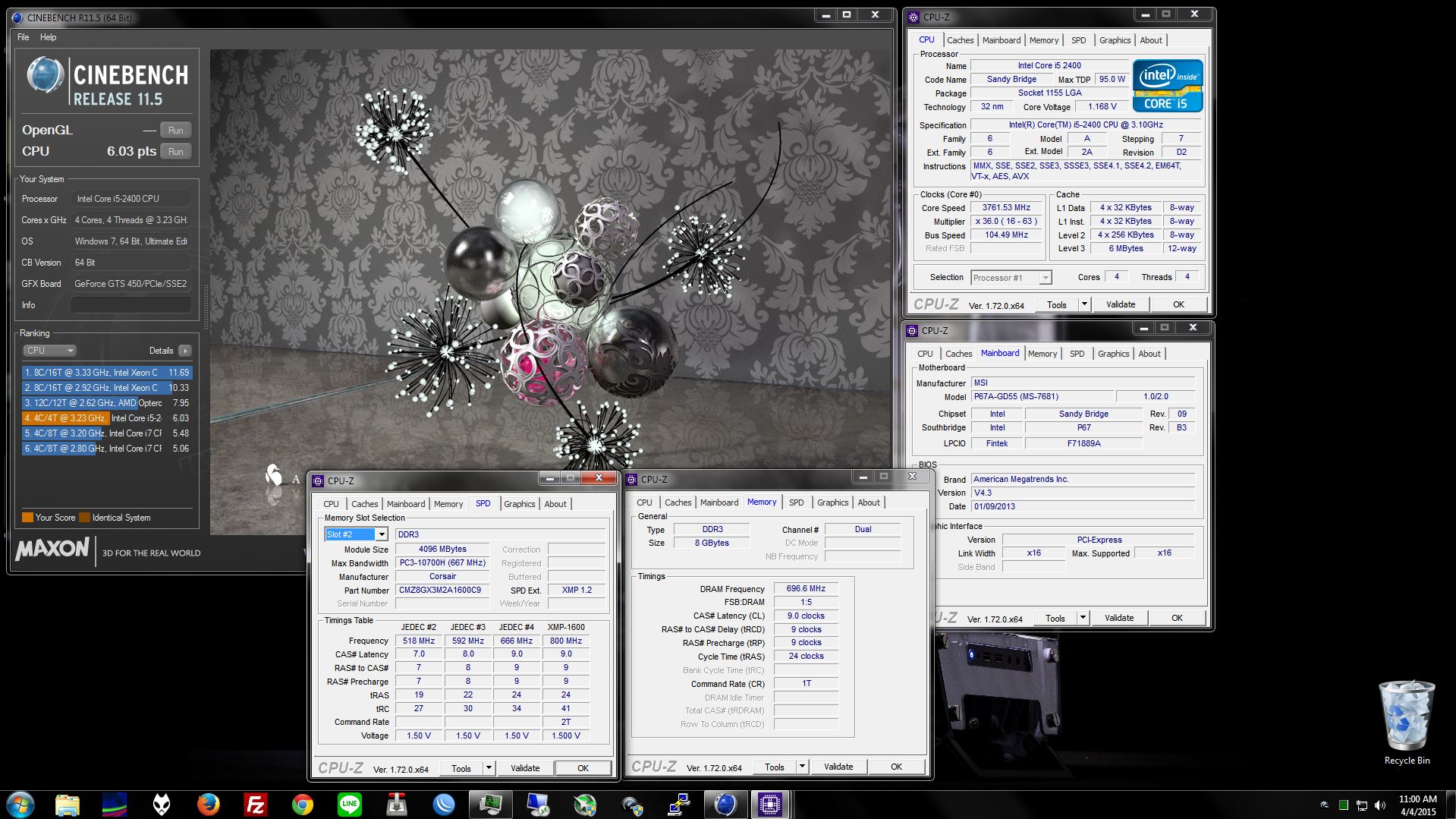Click the title bar icon of the CPU-Z SPD window
The height and width of the screenshot is (819, 1456).
coord(318,480)
